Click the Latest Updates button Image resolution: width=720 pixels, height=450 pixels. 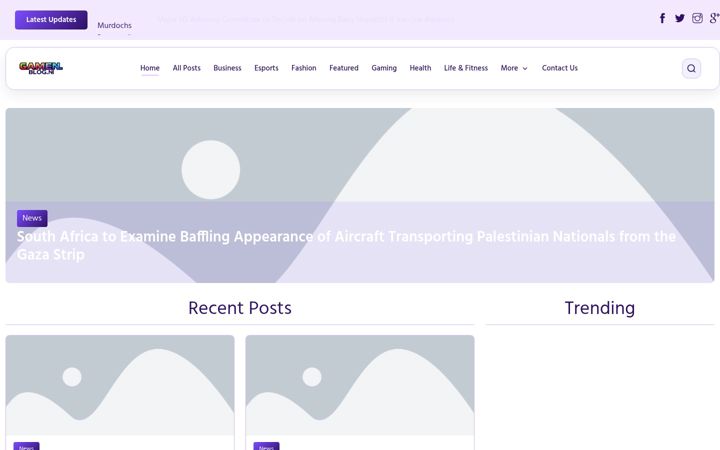click(x=51, y=20)
